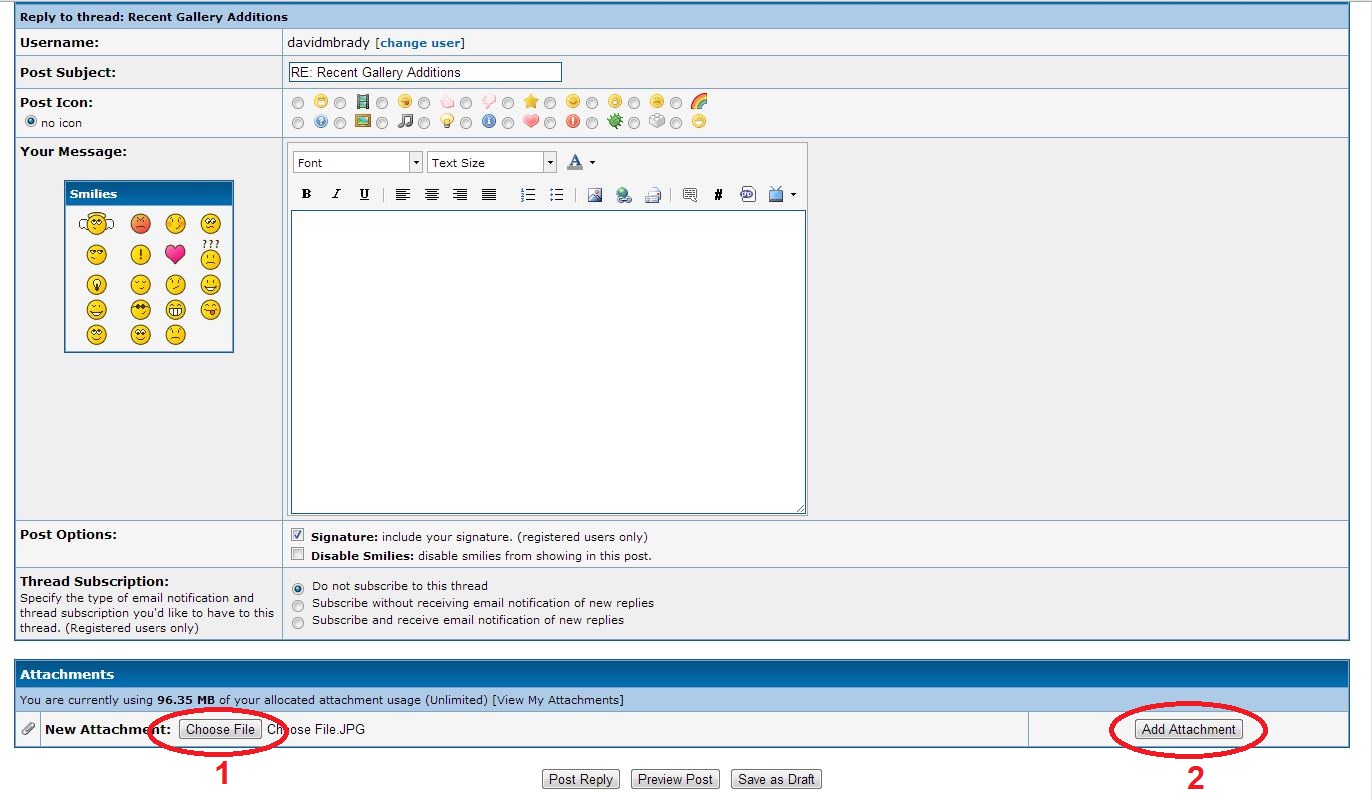The height and width of the screenshot is (800, 1372).
Task: Click the Add Attachment button
Action: coord(1188,729)
